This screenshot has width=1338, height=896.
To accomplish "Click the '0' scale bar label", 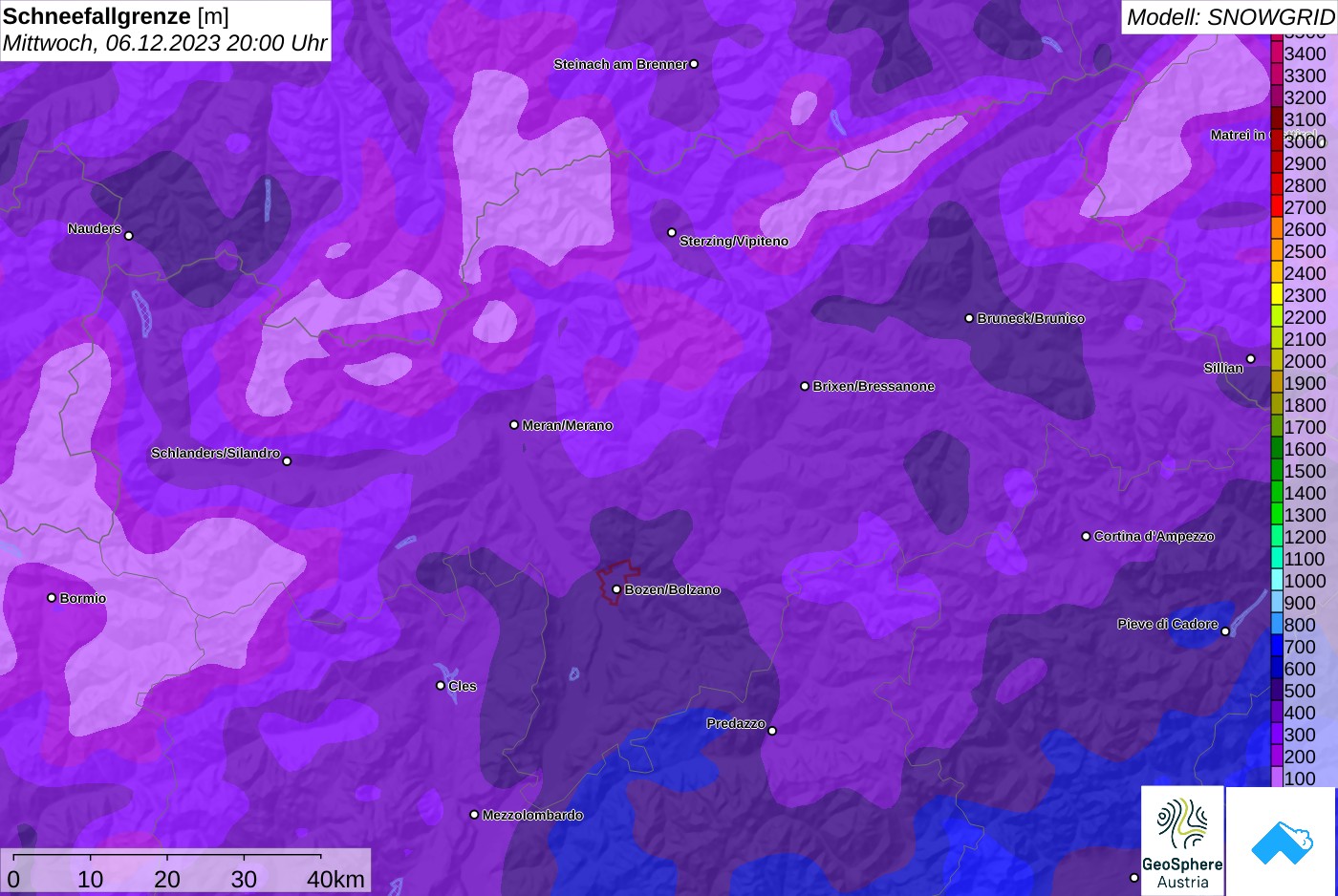I will click(x=13, y=879).
